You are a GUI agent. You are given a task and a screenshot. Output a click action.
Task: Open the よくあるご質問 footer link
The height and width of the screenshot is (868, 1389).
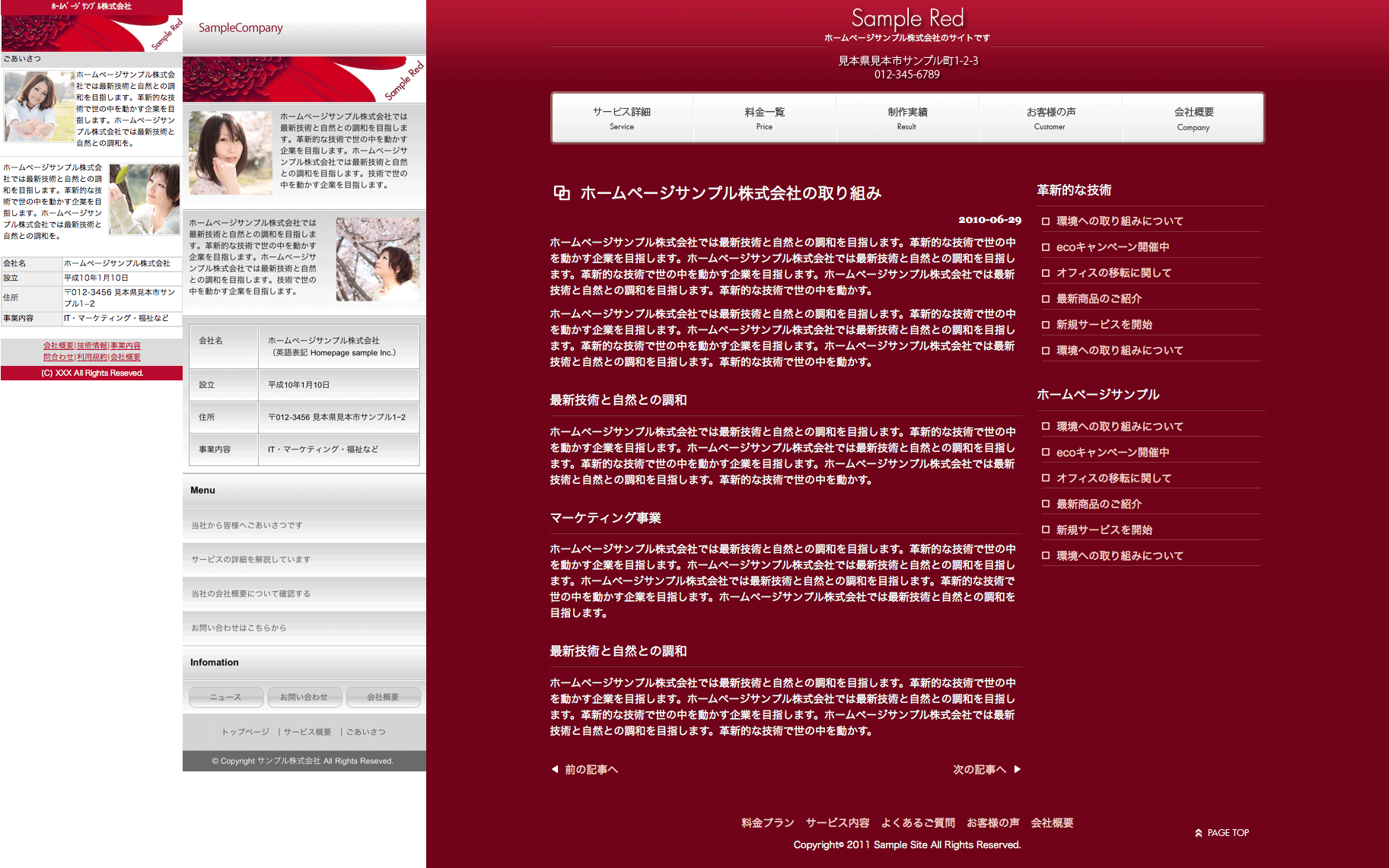(918, 822)
